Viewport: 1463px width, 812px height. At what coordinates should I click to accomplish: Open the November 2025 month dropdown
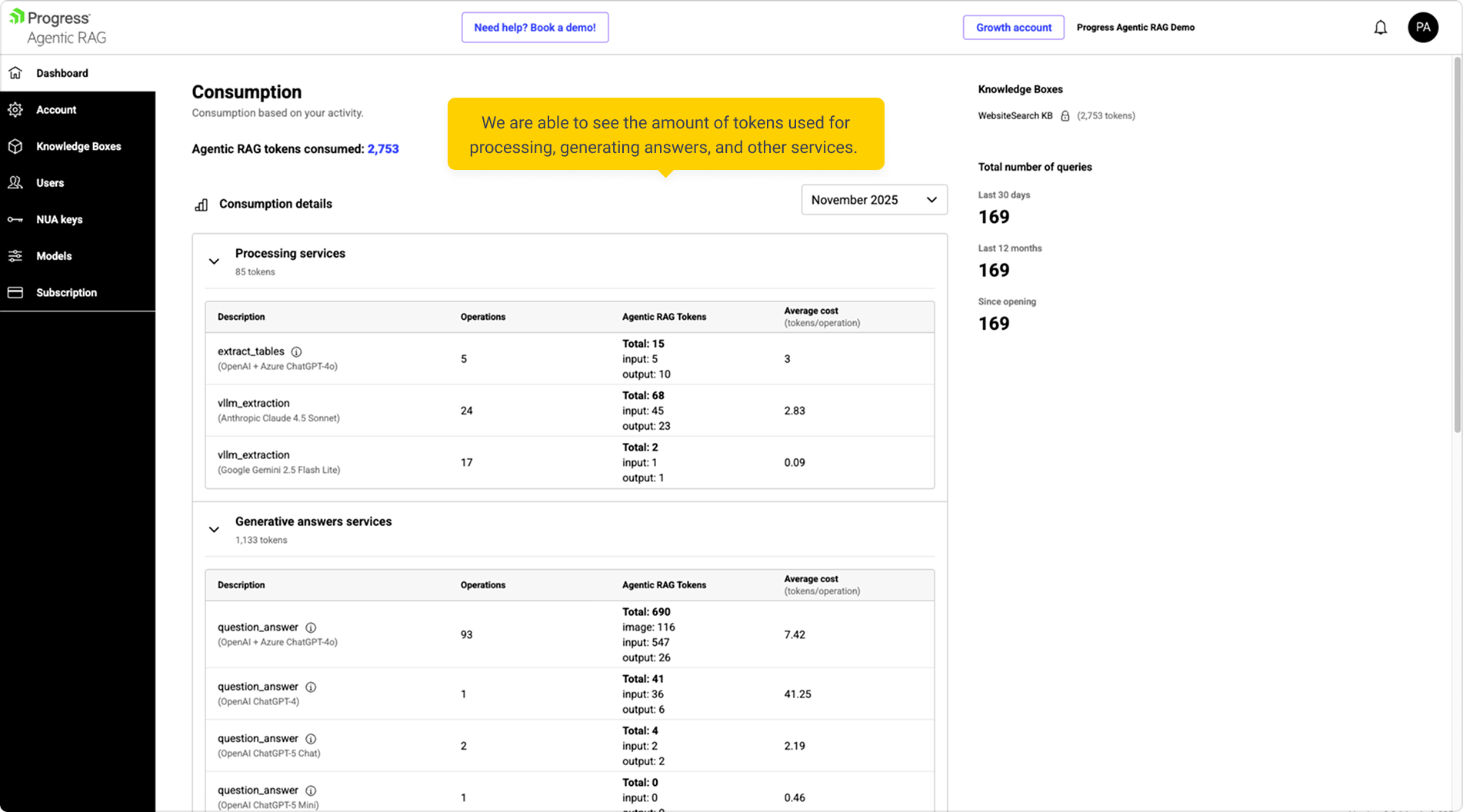[x=874, y=200]
